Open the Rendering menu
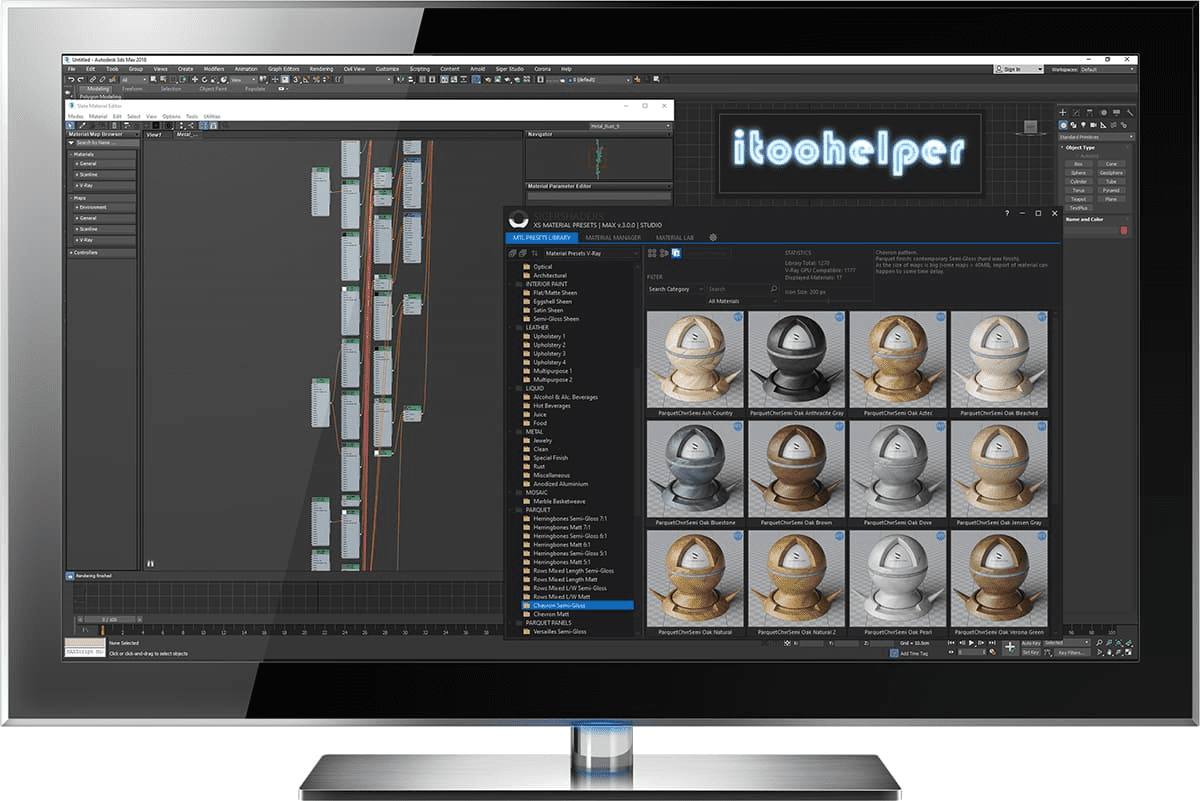The image size is (1200, 801). coord(321,69)
